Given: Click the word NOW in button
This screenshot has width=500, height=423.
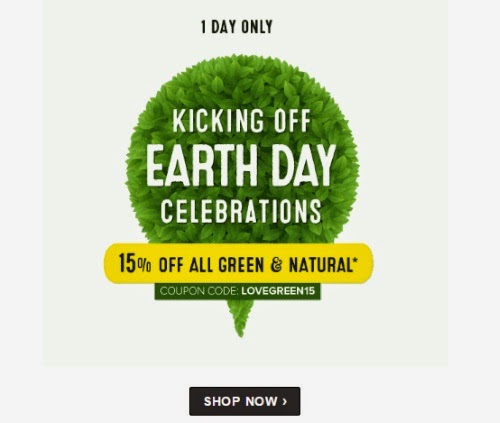Looking at the screenshot, I should point(261,402).
